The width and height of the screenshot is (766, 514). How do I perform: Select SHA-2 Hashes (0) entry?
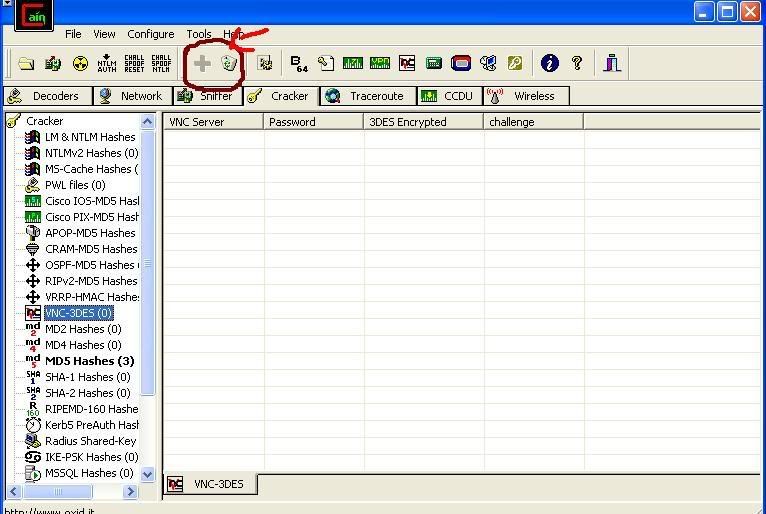click(87, 393)
